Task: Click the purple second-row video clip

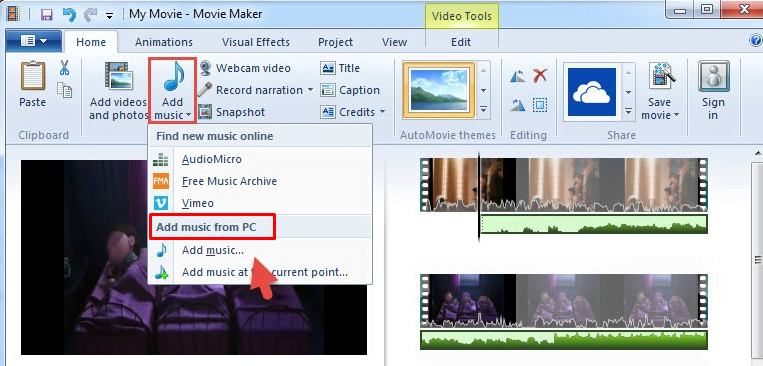Action: 563,300
